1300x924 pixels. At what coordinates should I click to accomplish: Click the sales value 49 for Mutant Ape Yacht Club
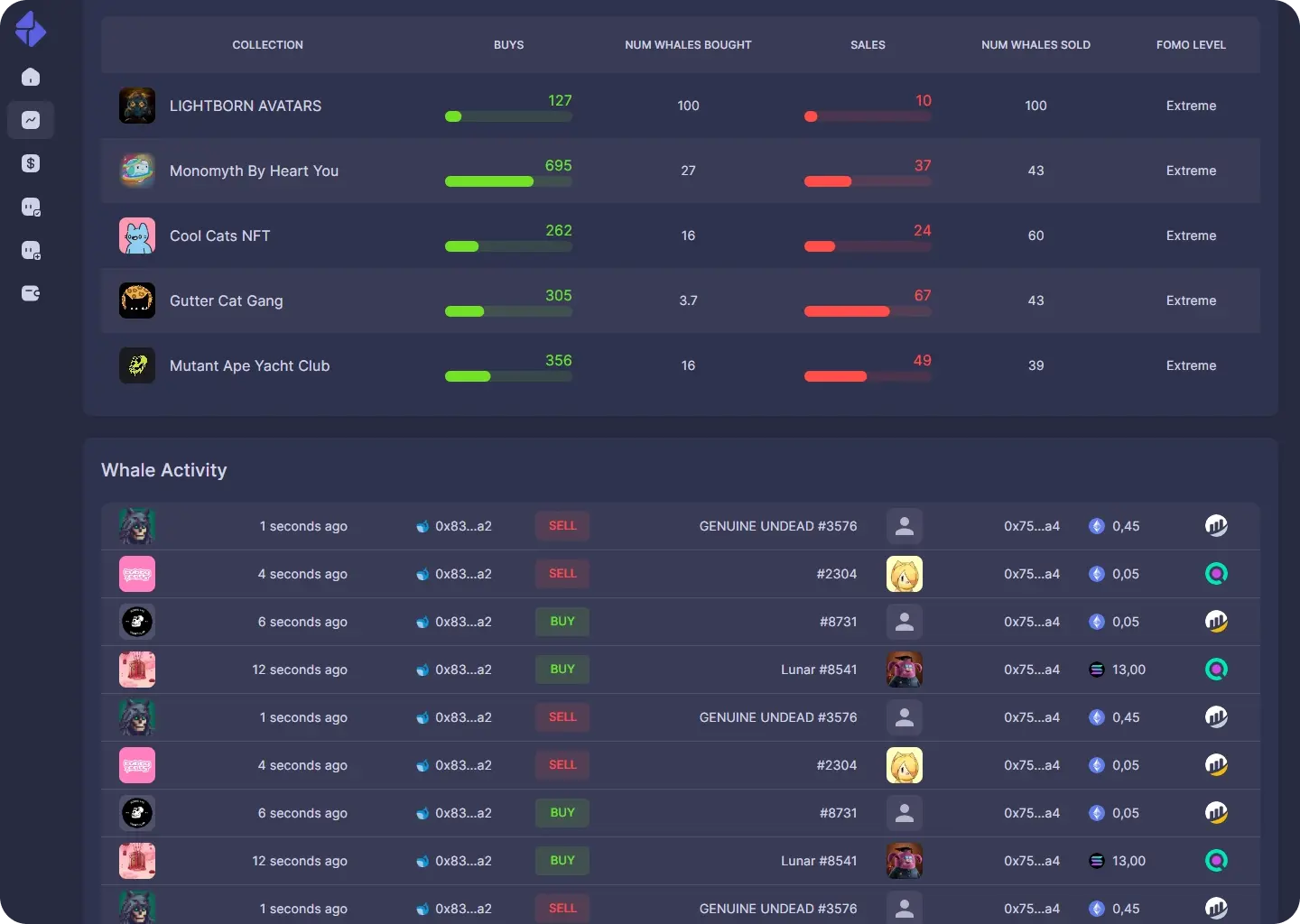coord(923,360)
